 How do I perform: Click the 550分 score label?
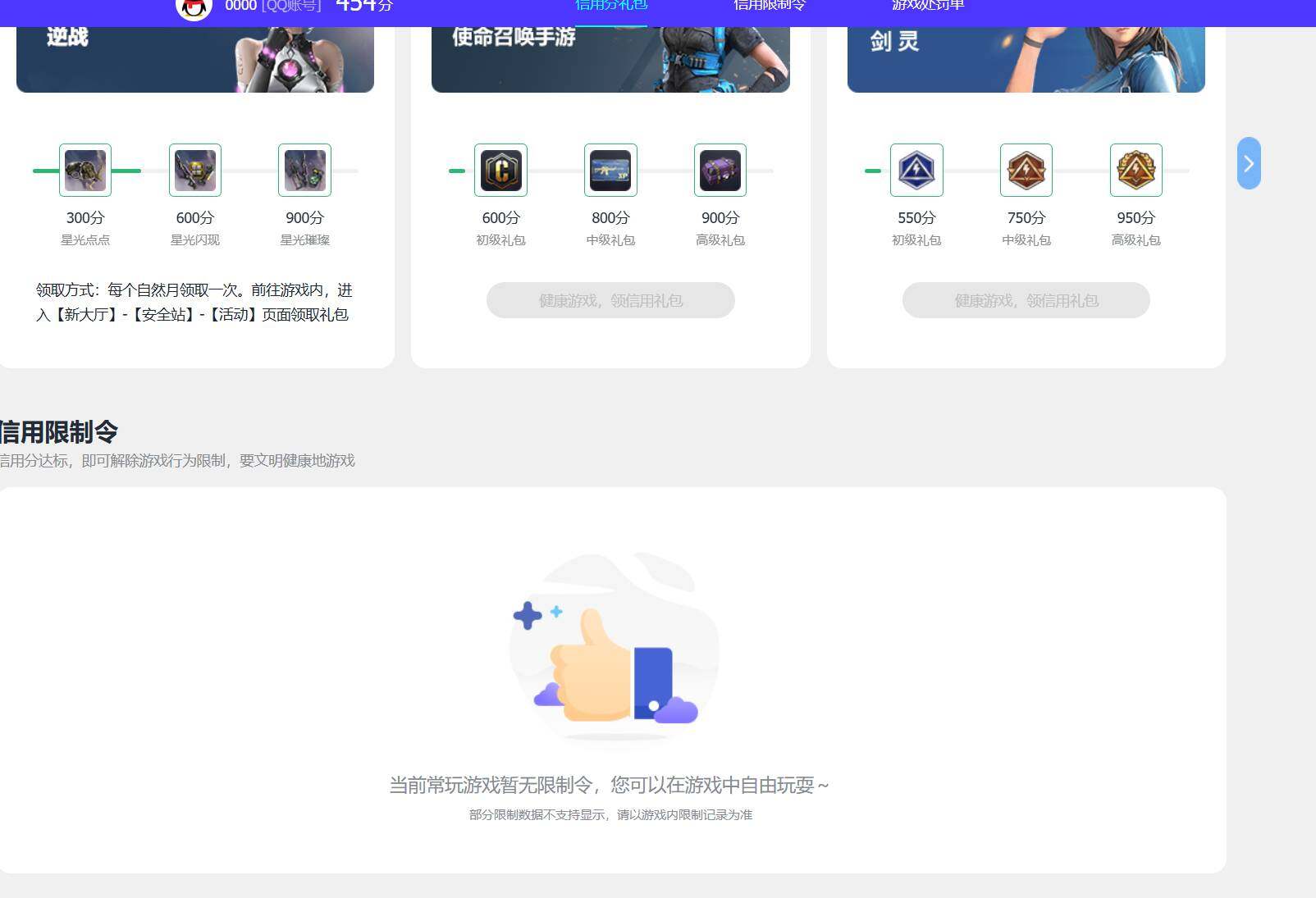[x=916, y=217]
